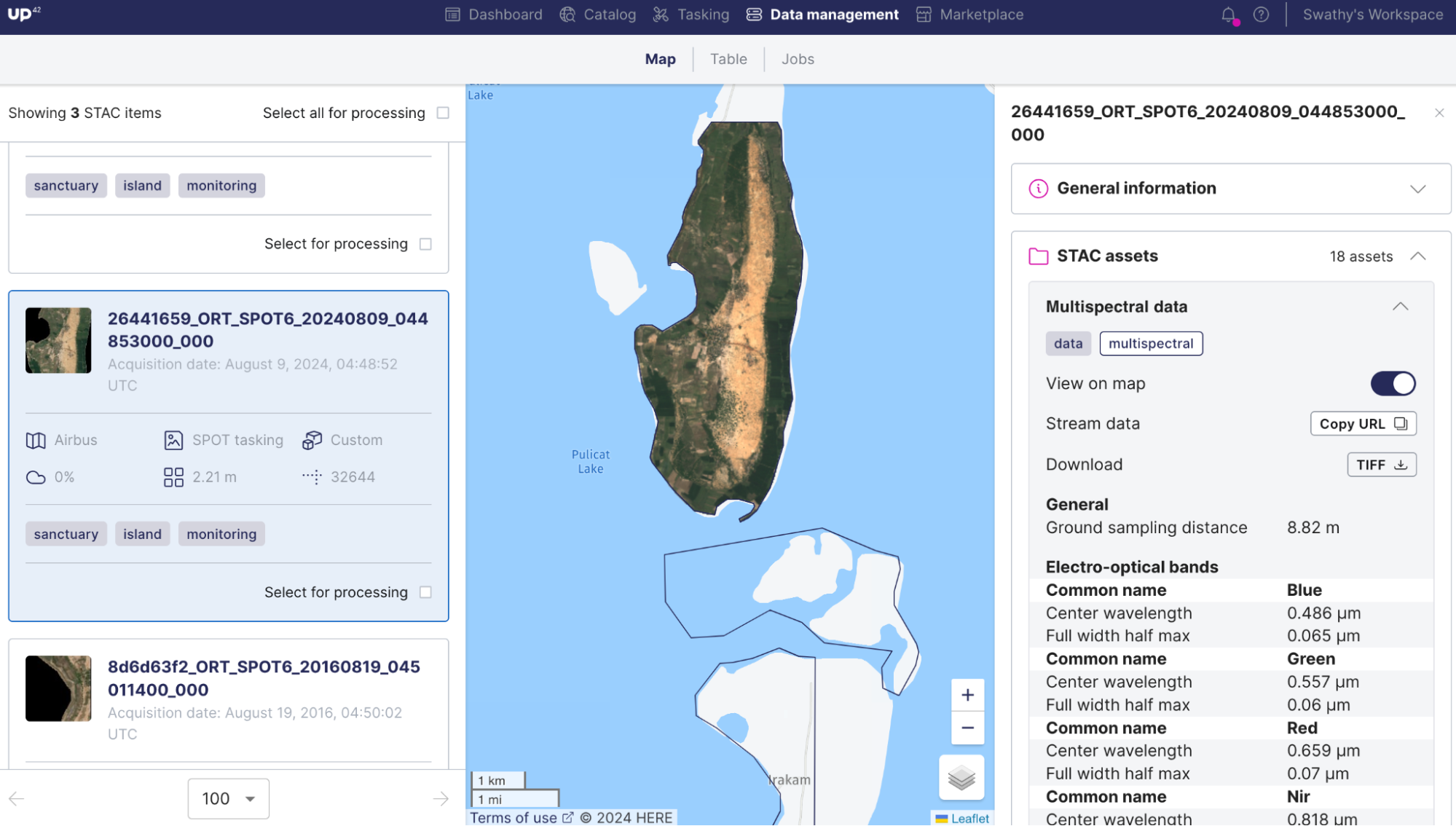Image resolution: width=1456 pixels, height=826 pixels.
Task: Click the 'Pulicat Lake' map label
Action: tap(591, 462)
